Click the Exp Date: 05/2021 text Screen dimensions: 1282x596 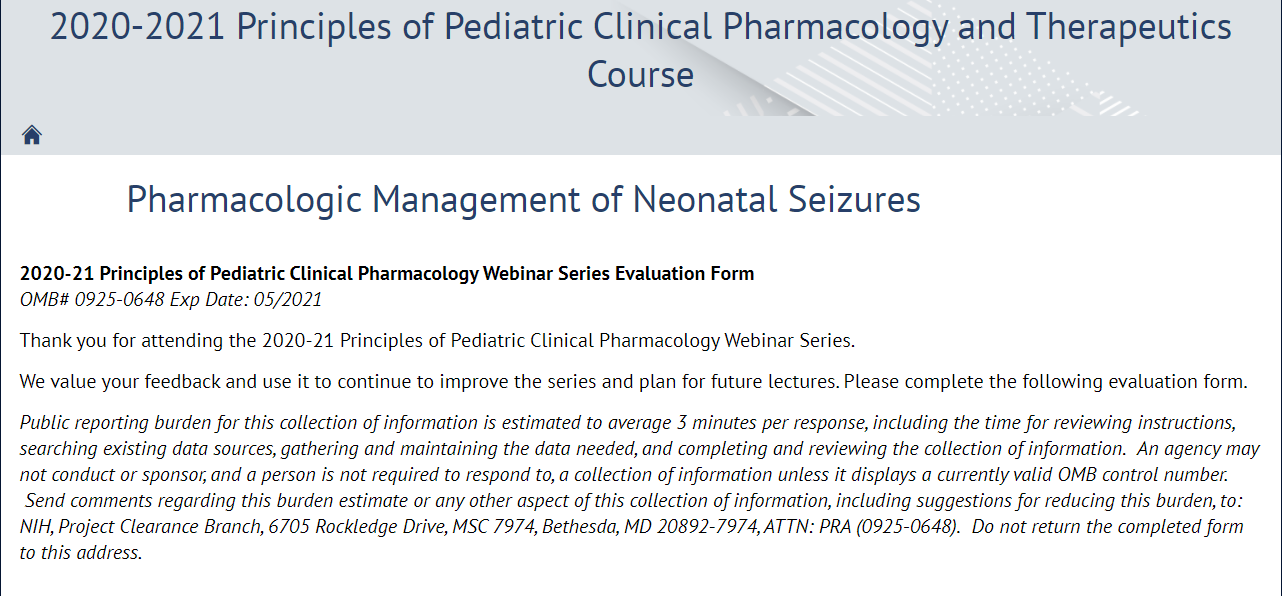246,299
